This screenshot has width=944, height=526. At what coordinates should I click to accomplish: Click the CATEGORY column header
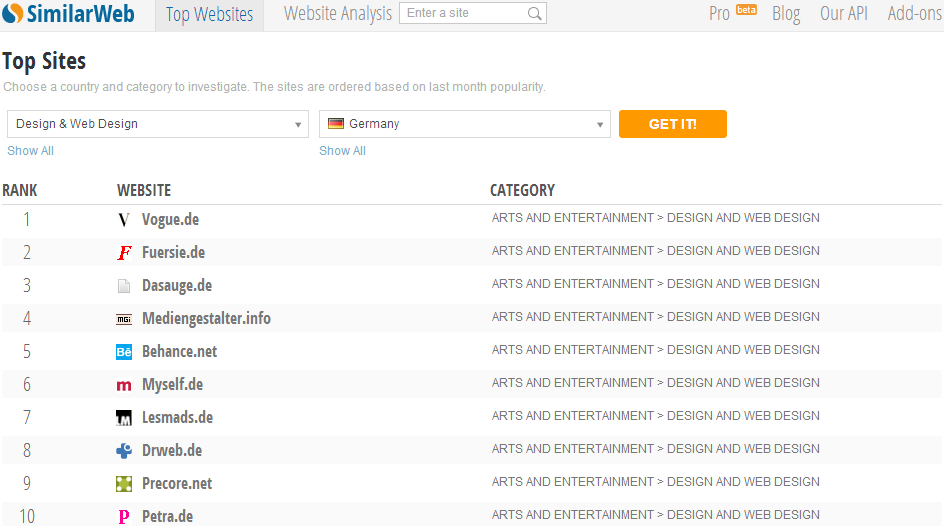[522, 191]
